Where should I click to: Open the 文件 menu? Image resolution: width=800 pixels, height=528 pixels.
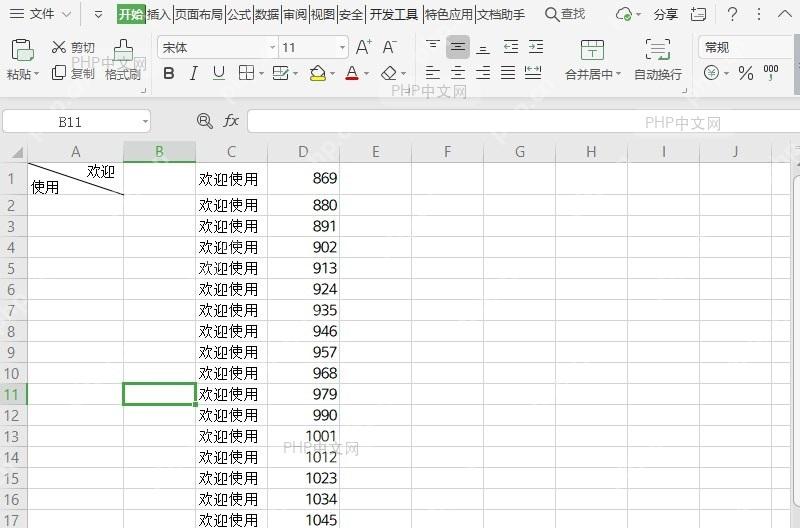(x=41, y=14)
